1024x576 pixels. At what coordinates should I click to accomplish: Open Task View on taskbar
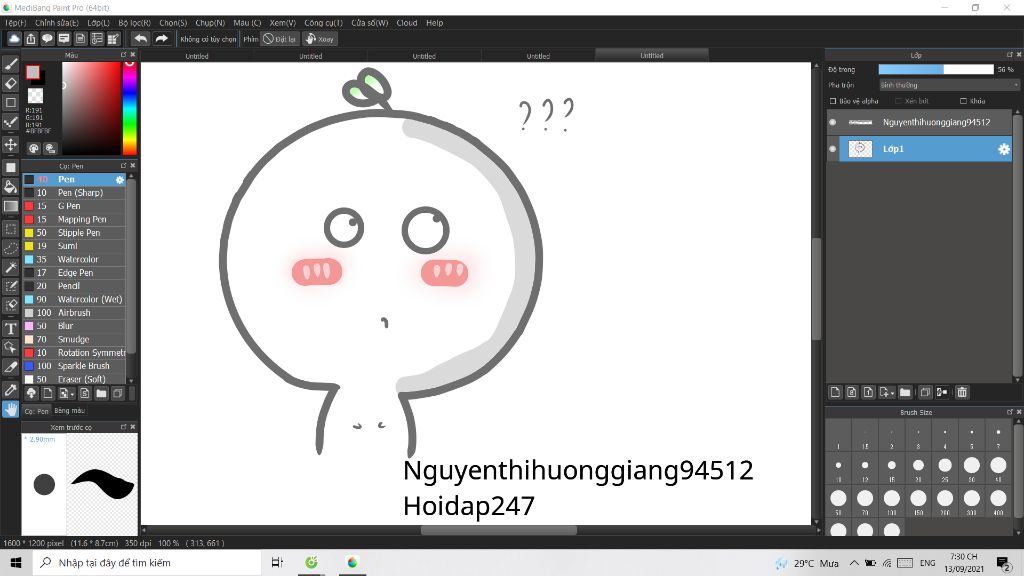tap(278, 562)
